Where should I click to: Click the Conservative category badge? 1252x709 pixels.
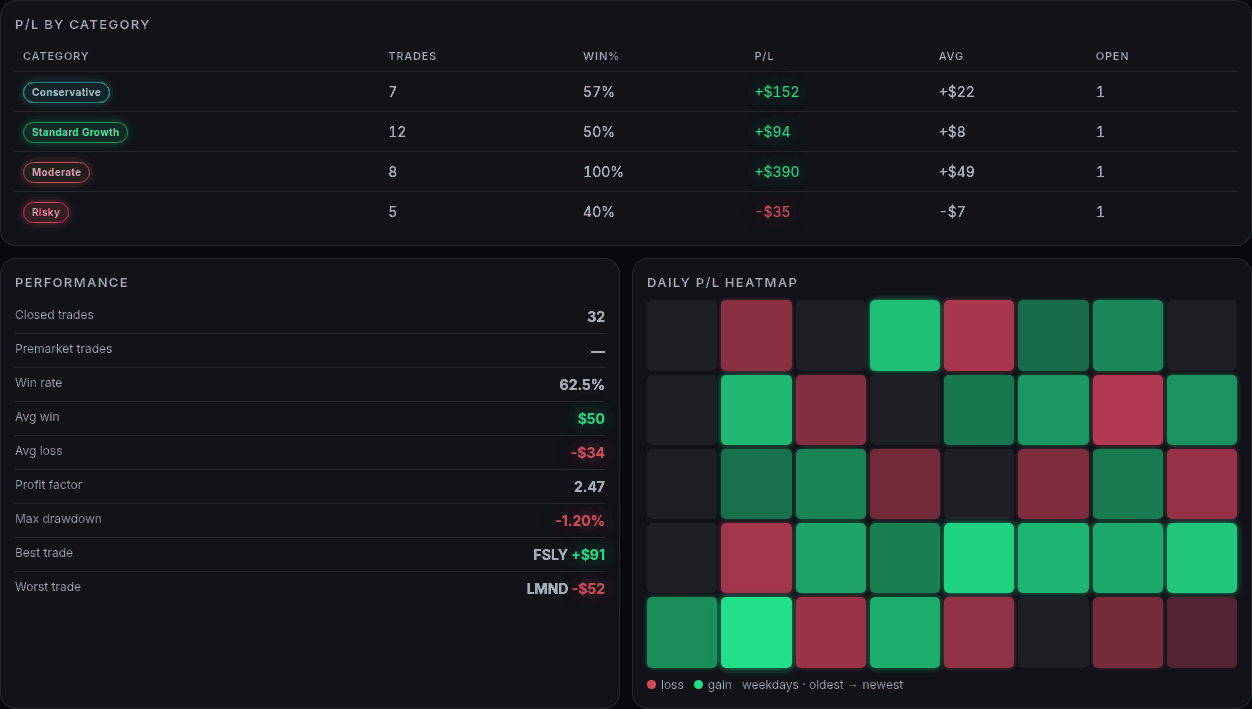point(66,92)
